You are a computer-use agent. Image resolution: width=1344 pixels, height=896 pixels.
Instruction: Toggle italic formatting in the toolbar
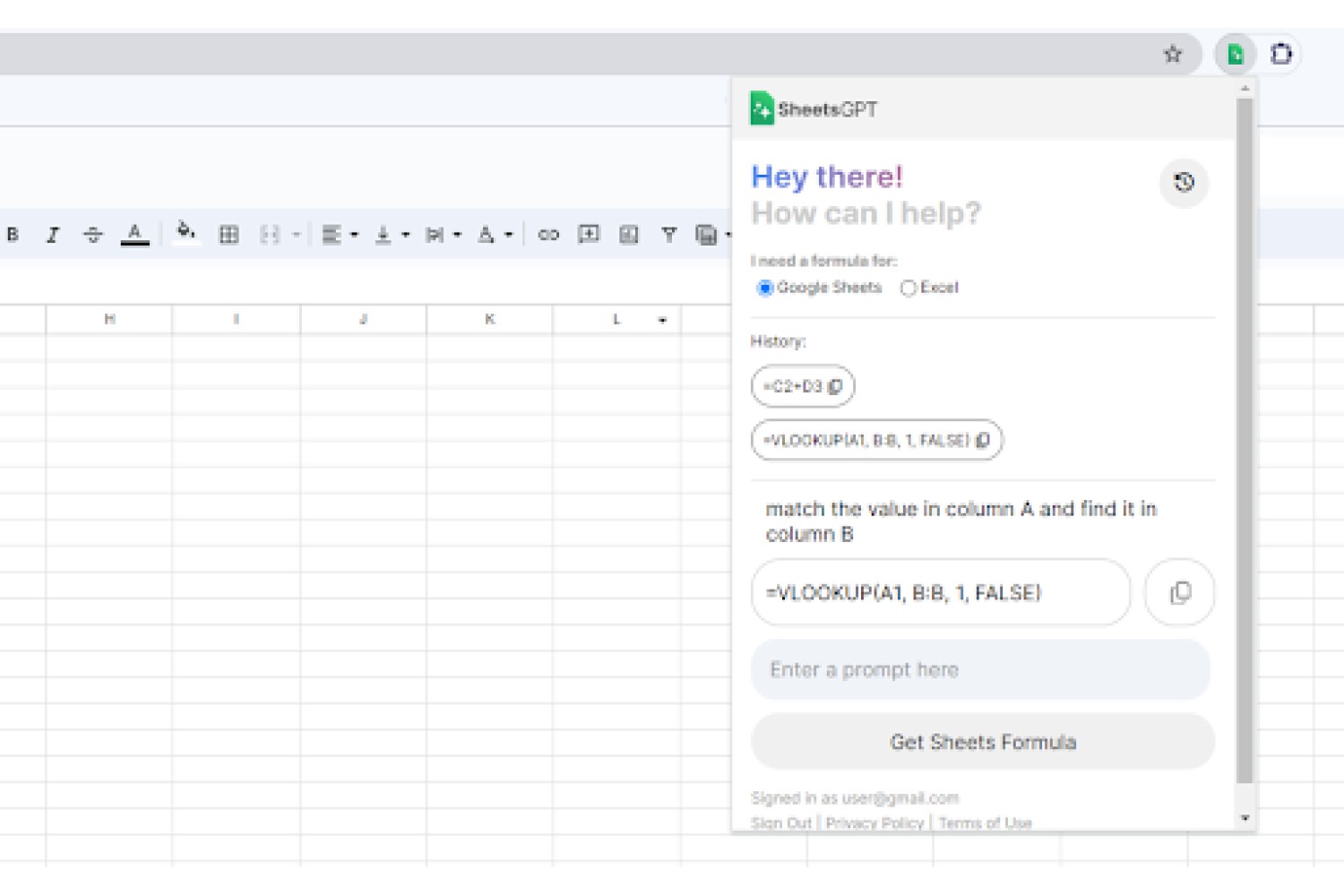(53, 235)
